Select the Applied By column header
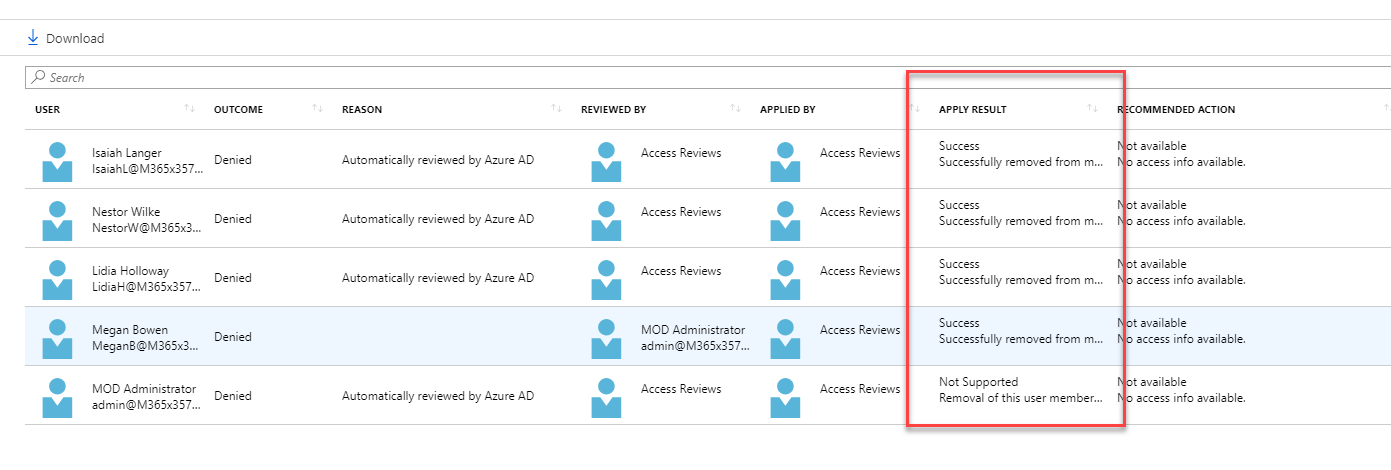The image size is (1391, 470). pyautogui.click(x=787, y=109)
